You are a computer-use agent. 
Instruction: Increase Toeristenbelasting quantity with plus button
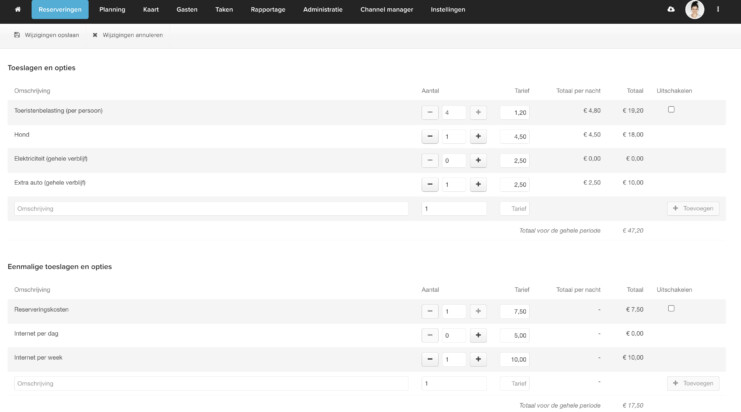pyautogui.click(x=478, y=112)
